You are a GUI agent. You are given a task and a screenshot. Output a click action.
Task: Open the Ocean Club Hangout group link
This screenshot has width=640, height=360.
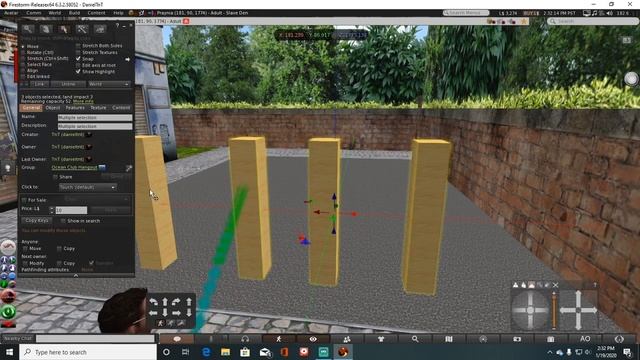point(74,167)
